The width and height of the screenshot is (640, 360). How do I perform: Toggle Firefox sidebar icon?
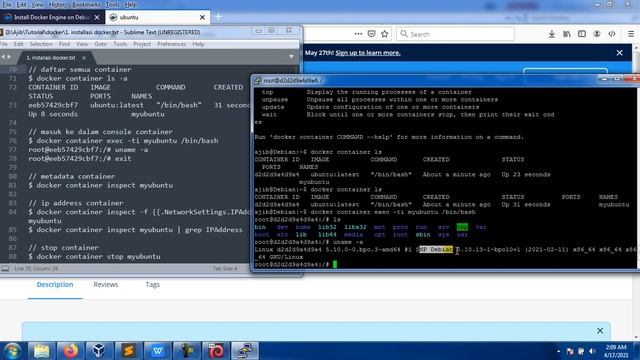point(582,34)
